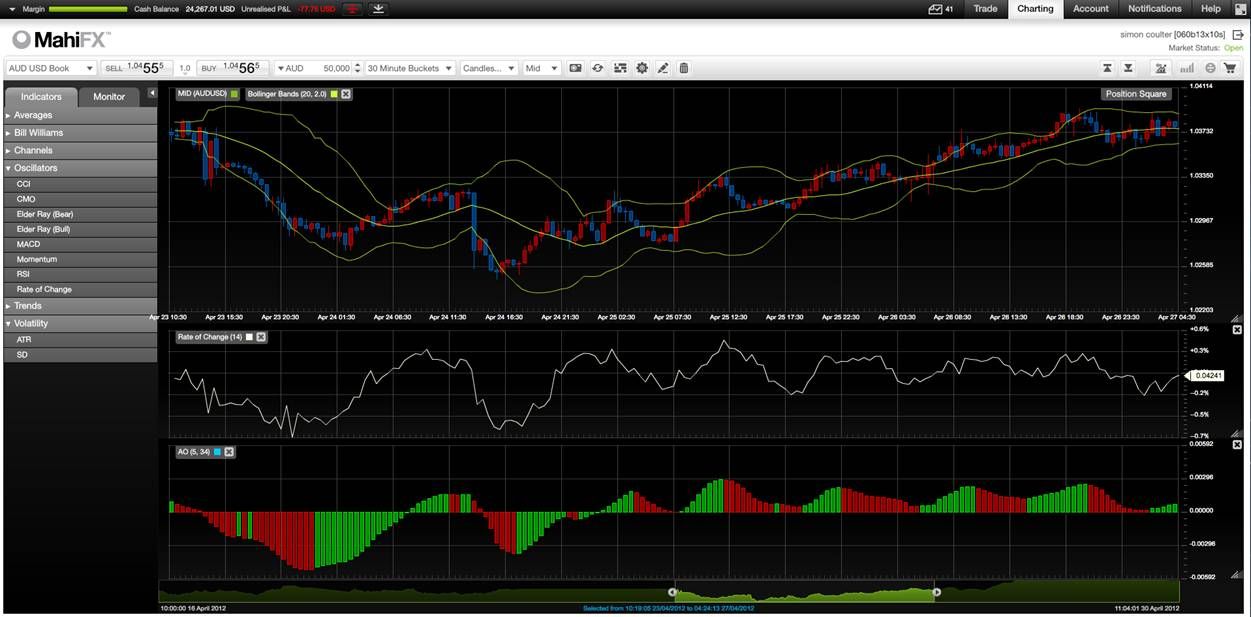
Task: Expand the Averages indicator group
Action: tap(80, 115)
